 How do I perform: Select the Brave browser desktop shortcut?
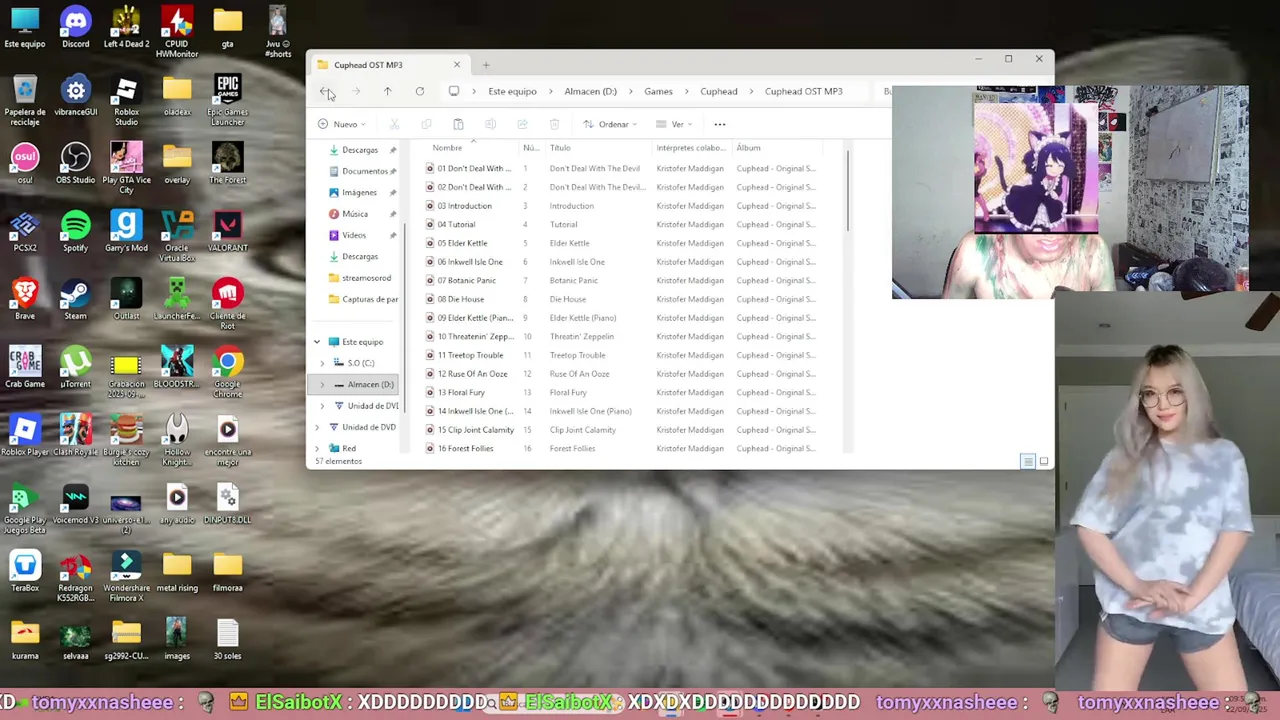point(25,300)
